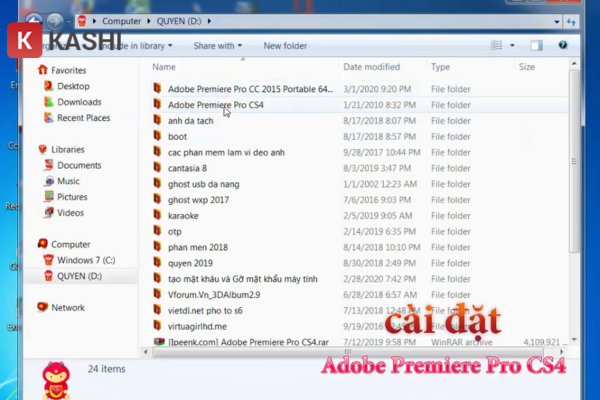
Task: Expand the address bar history dropdown
Action: click(557, 22)
